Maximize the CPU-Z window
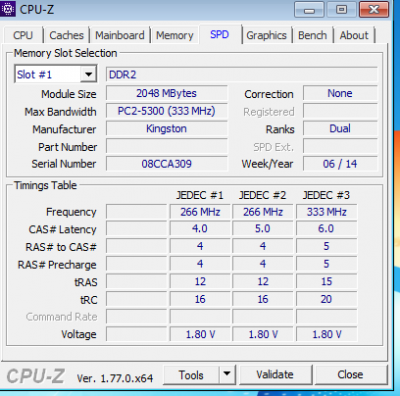400x396 pixels. coord(341,10)
